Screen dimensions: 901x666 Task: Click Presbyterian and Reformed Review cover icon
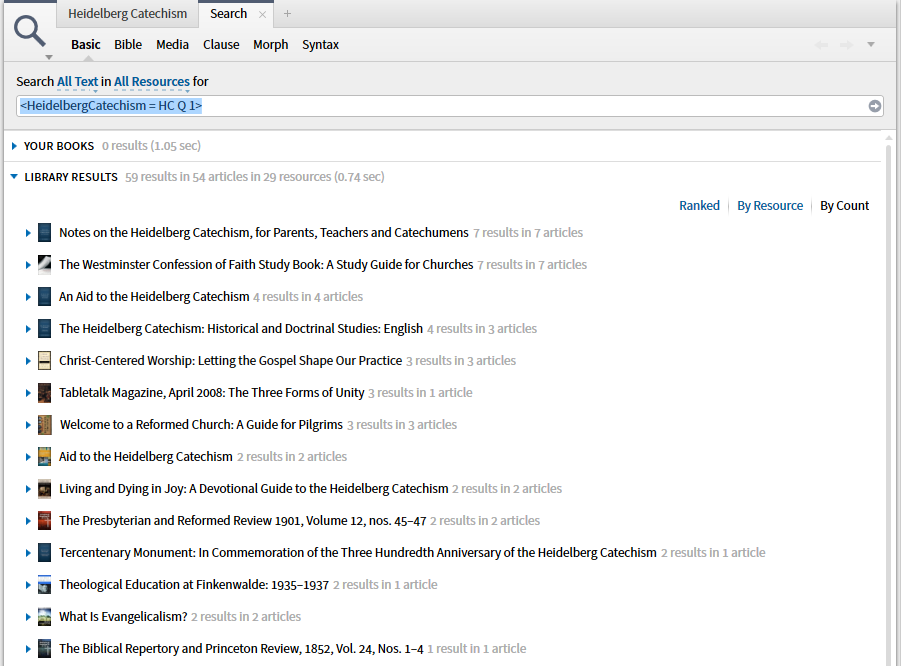[x=44, y=521]
